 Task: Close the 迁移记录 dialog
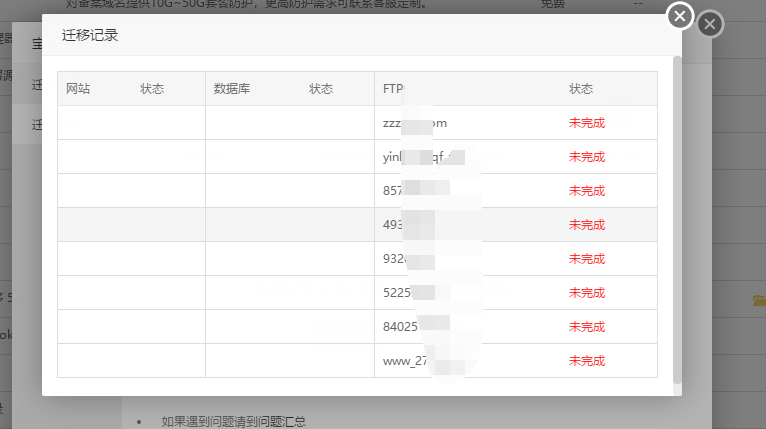(x=680, y=16)
